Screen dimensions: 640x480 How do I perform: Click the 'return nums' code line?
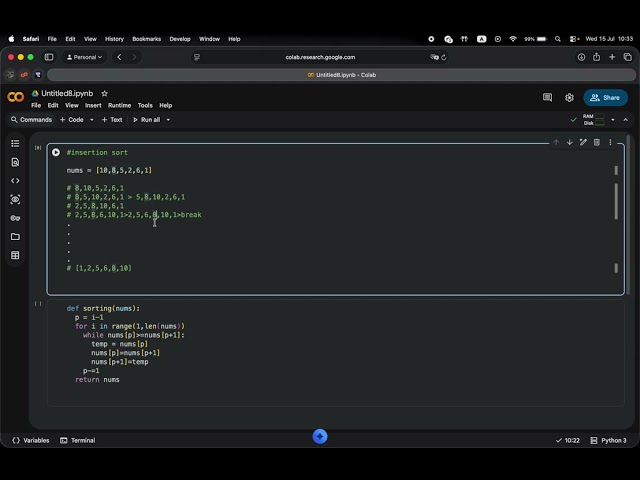point(97,380)
